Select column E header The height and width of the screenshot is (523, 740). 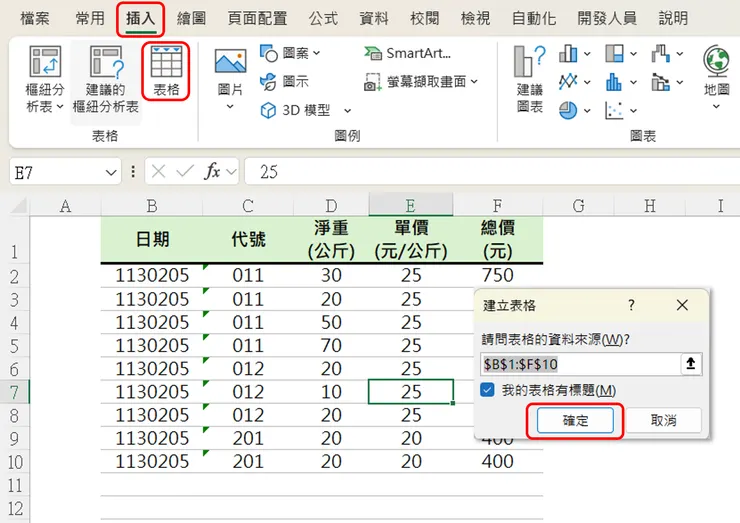pos(411,205)
